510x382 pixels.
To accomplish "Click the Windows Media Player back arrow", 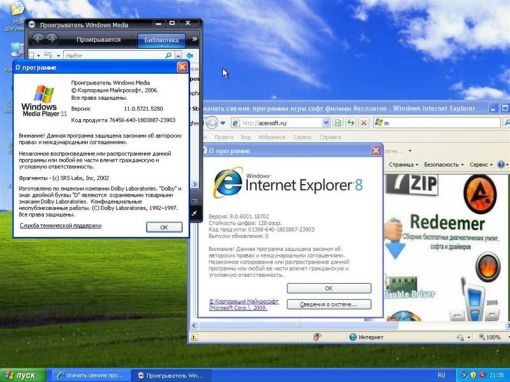I will 37,39.
